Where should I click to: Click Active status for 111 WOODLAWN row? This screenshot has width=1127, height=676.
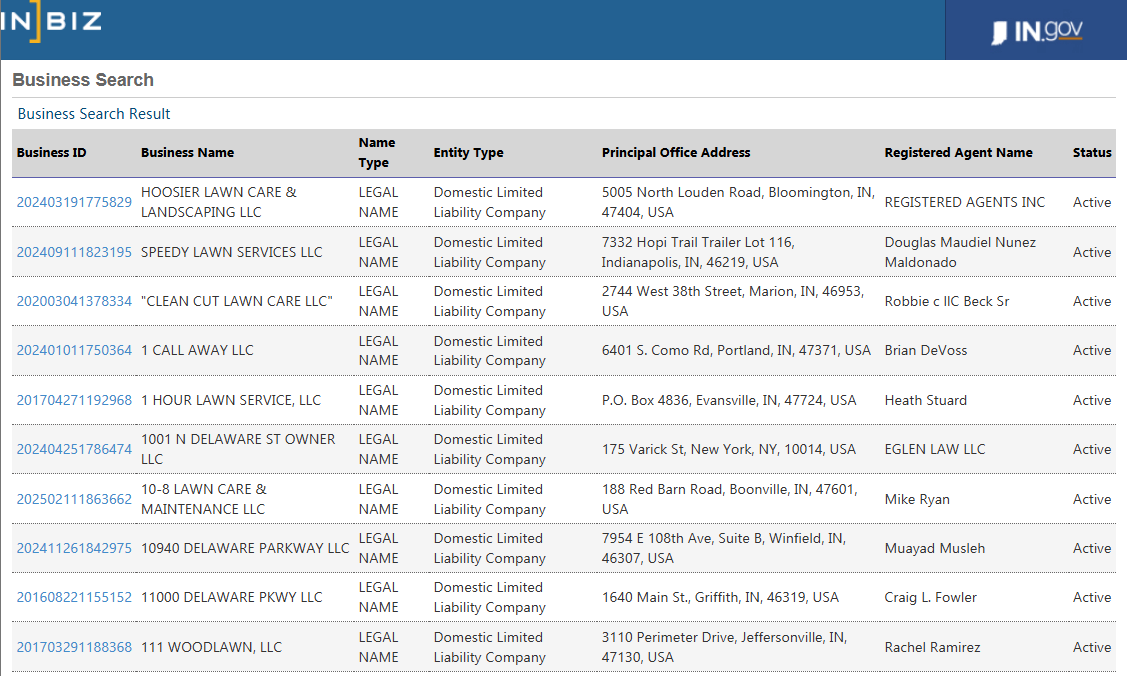1092,647
